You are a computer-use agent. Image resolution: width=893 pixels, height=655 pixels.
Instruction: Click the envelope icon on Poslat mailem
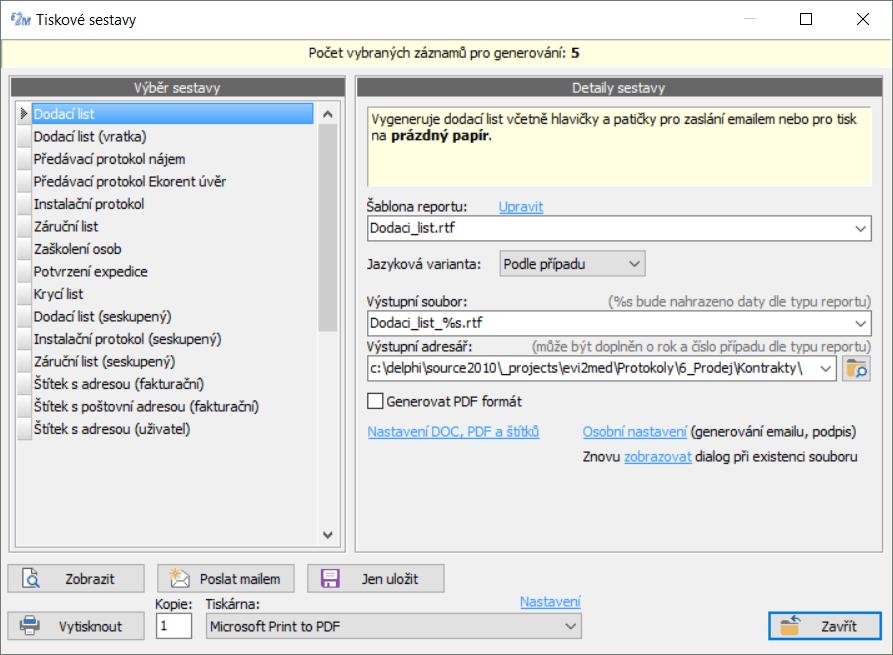coord(179,578)
